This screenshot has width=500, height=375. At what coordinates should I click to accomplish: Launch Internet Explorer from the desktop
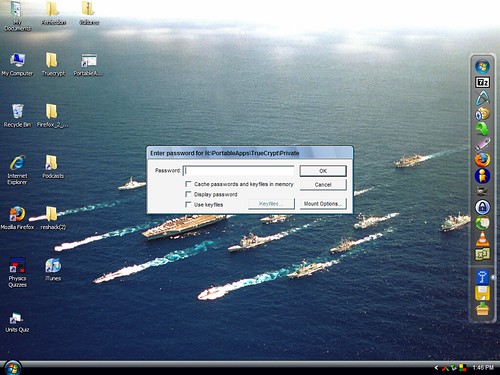tap(17, 170)
